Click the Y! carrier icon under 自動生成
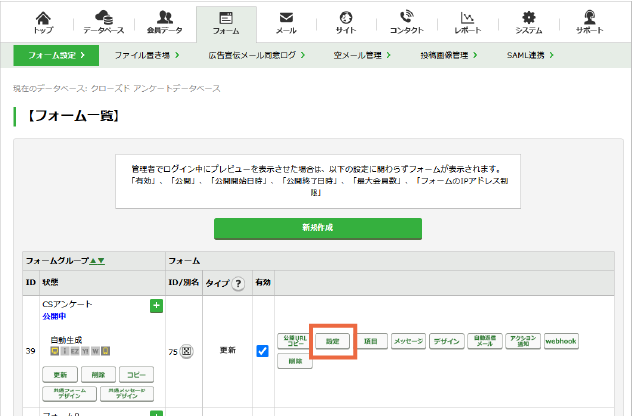The height and width of the screenshot is (416, 632). click(85, 351)
